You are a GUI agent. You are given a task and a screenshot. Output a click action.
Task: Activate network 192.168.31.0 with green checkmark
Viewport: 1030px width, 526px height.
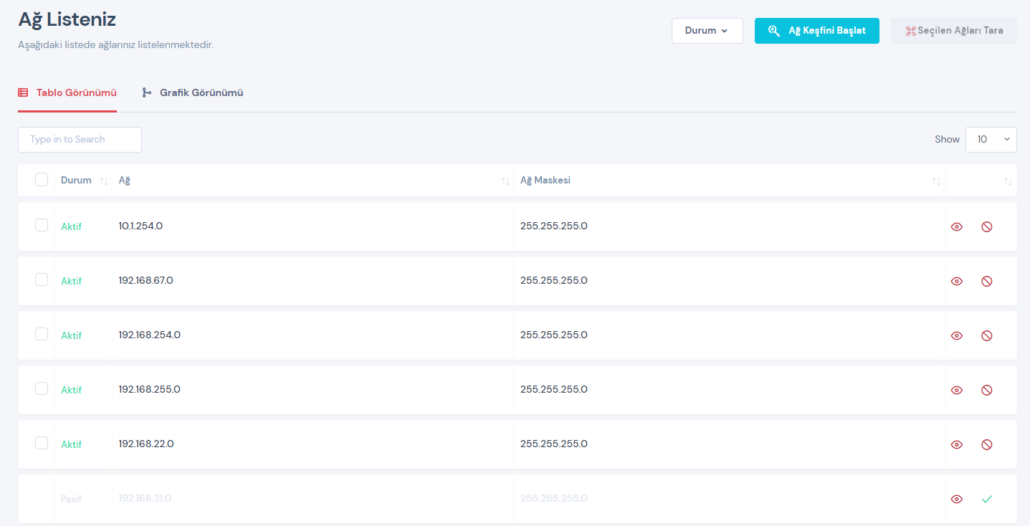coord(987,499)
